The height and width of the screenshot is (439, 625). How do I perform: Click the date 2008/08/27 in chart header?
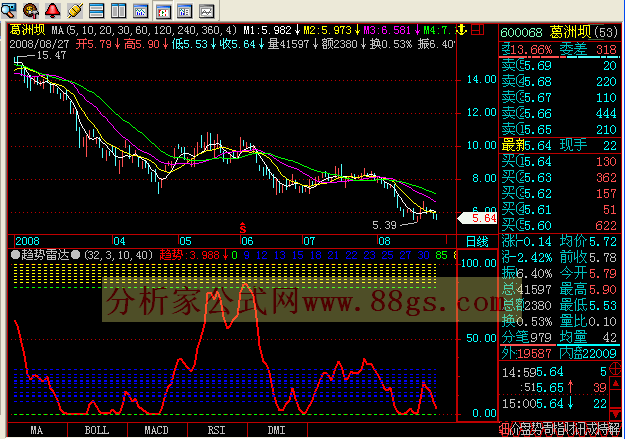(39, 44)
